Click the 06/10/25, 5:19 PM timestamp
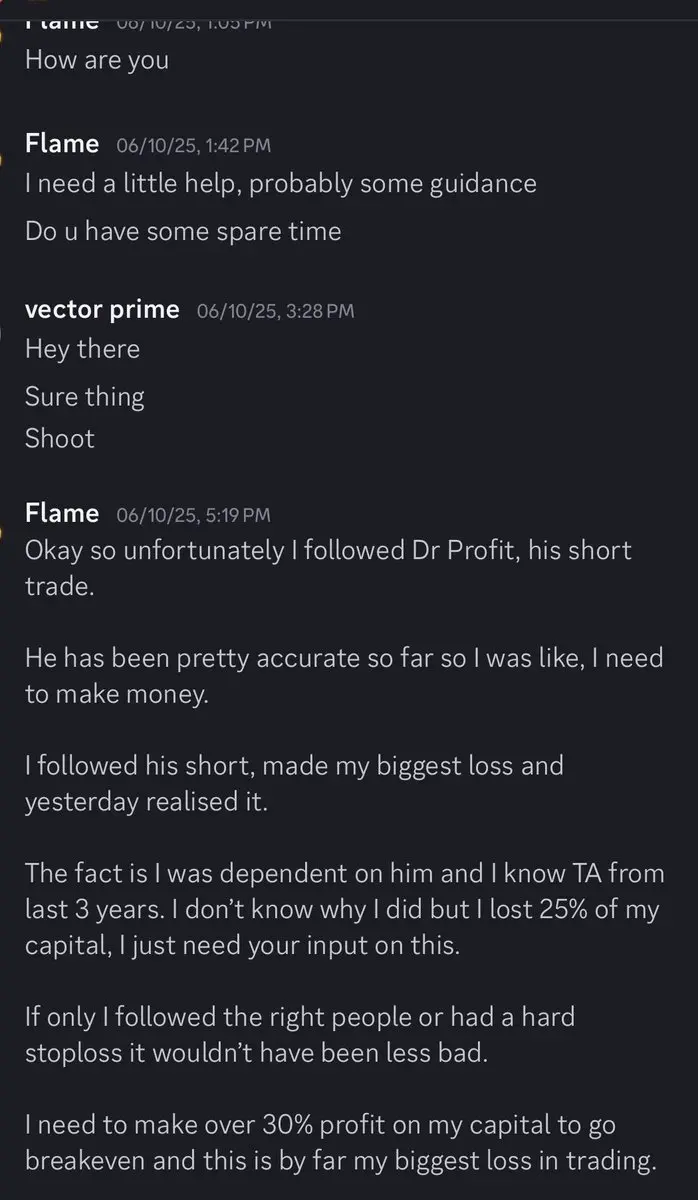This screenshot has height=1200, width=698. click(x=193, y=516)
